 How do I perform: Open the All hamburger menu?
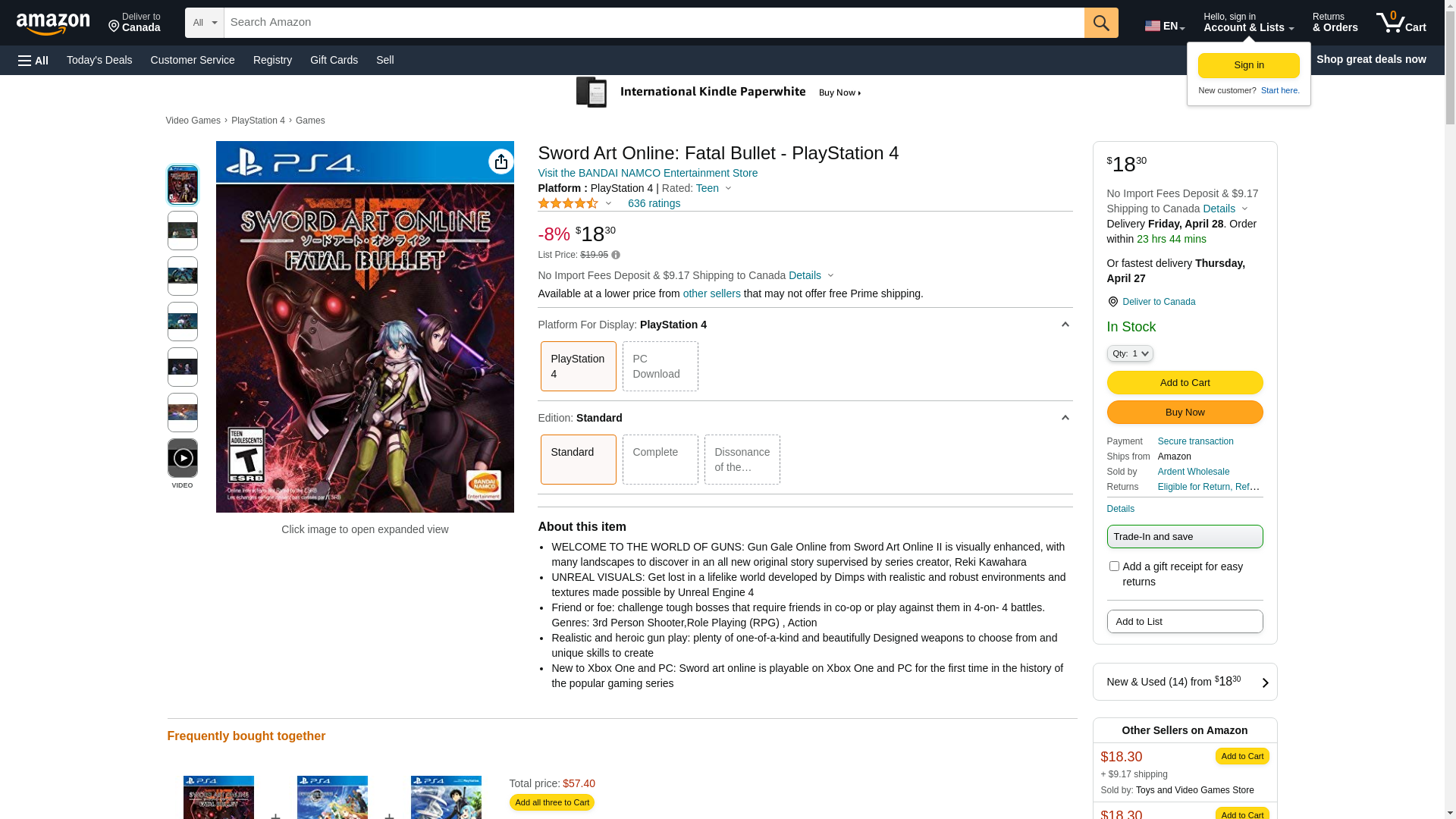pyautogui.click(x=33, y=60)
